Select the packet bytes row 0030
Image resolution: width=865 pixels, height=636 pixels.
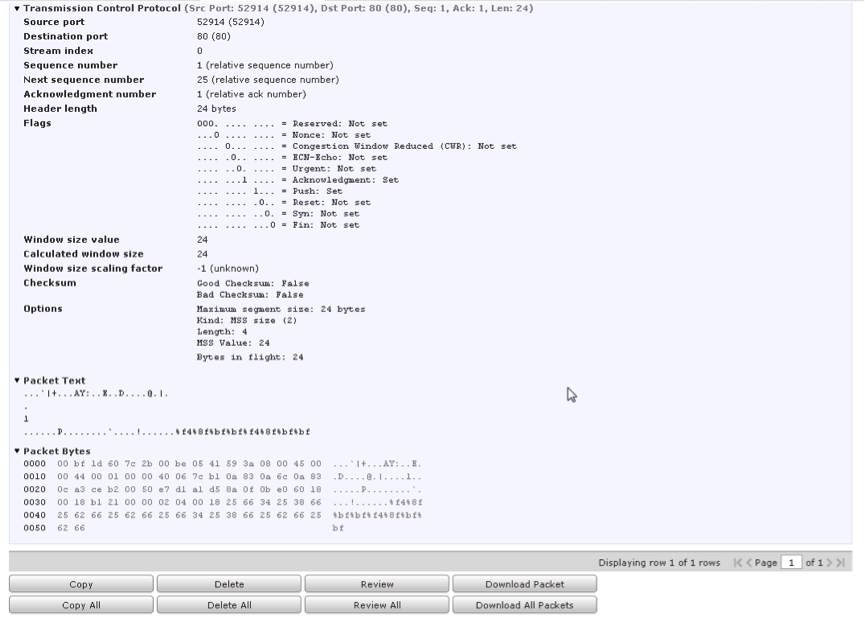click(222, 503)
